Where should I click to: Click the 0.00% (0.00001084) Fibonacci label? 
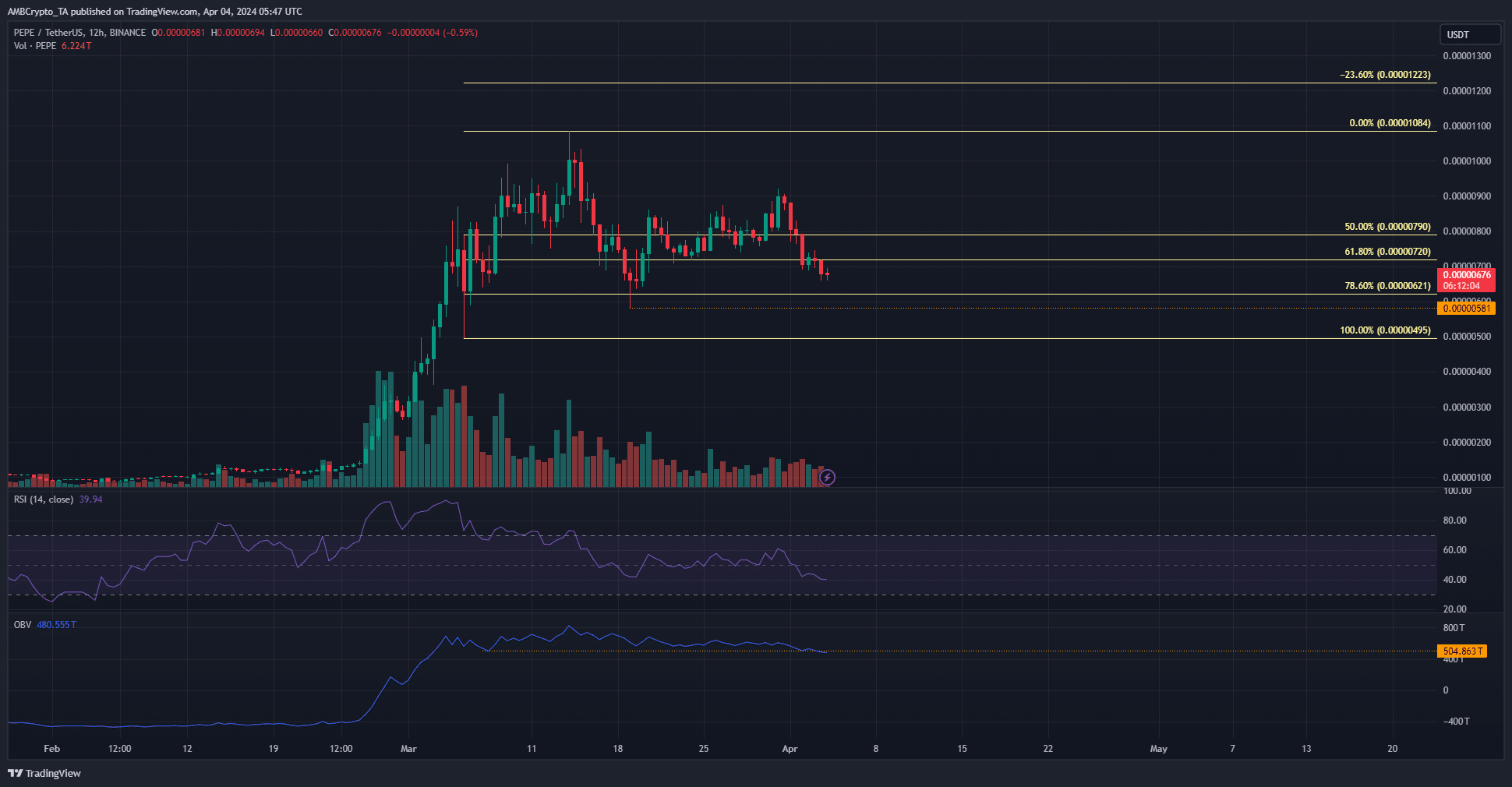[x=1390, y=123]
